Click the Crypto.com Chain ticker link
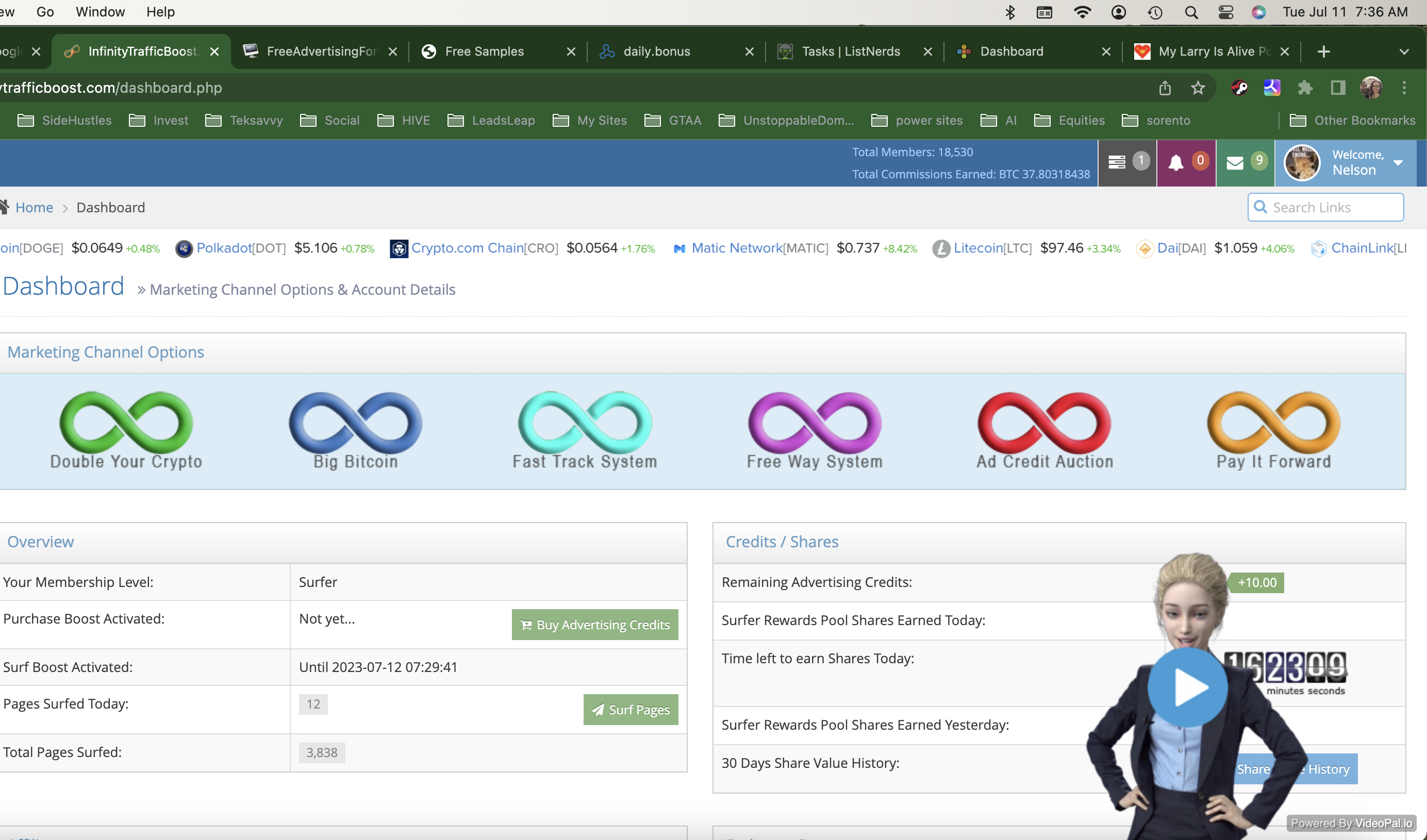The image size is (1427, 840). 467,248
